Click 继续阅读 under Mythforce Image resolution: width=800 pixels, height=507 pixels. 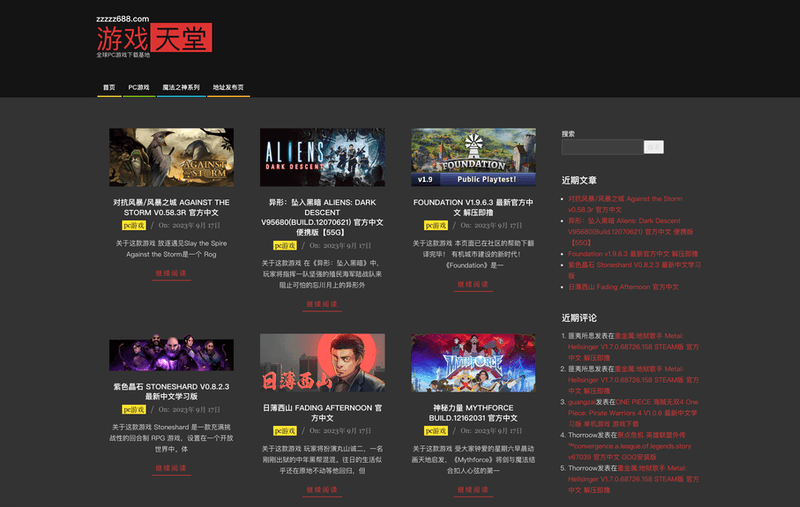[x=473, y=490]
